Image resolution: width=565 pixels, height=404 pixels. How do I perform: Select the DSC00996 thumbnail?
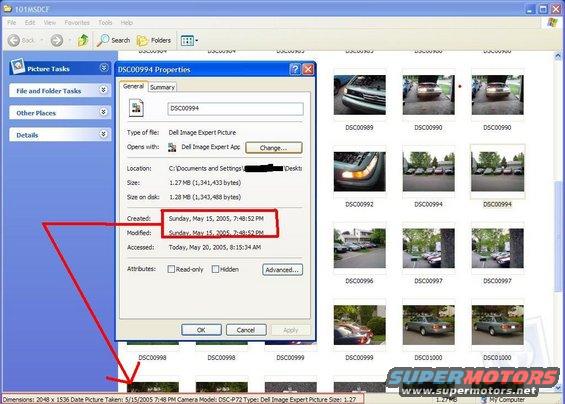point(360,248)
